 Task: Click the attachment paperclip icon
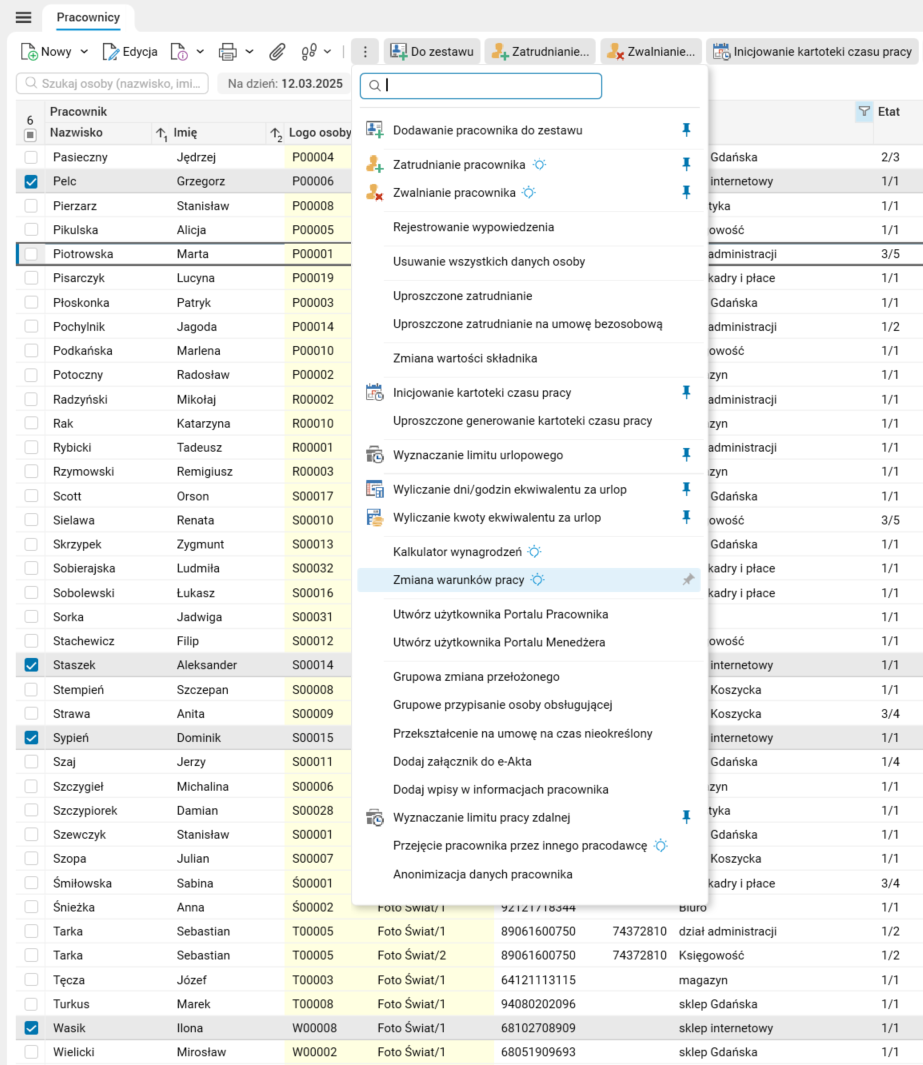tap(276, 52)
